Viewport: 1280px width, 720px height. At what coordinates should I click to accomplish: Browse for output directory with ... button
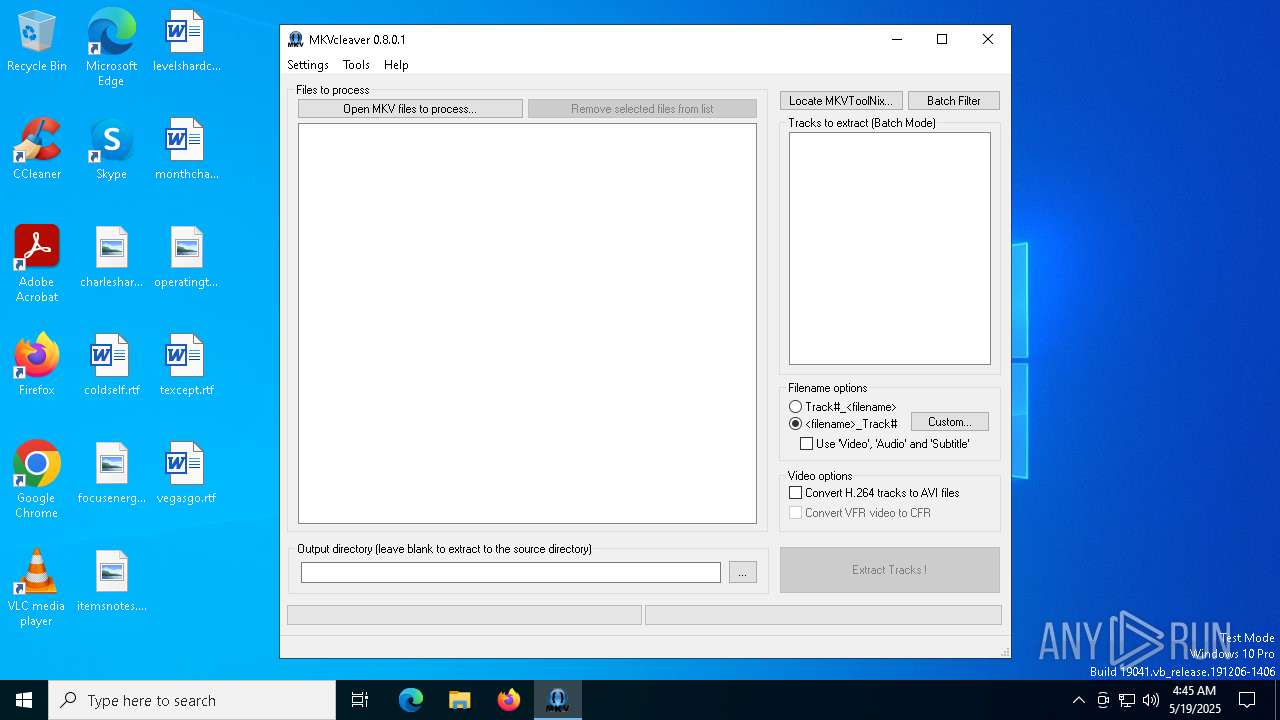click(x=743, y=572)
